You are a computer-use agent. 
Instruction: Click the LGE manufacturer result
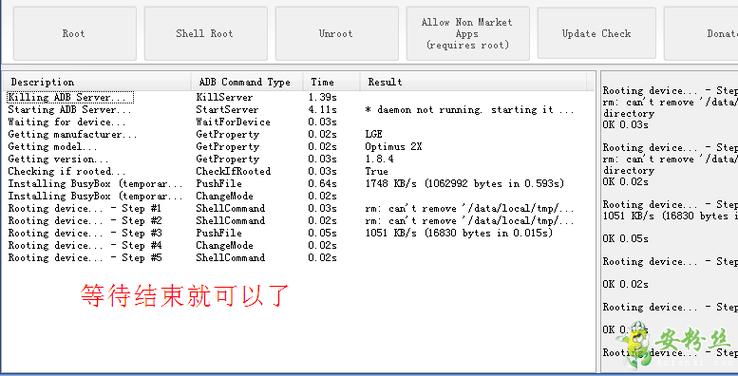pos(374,134)
